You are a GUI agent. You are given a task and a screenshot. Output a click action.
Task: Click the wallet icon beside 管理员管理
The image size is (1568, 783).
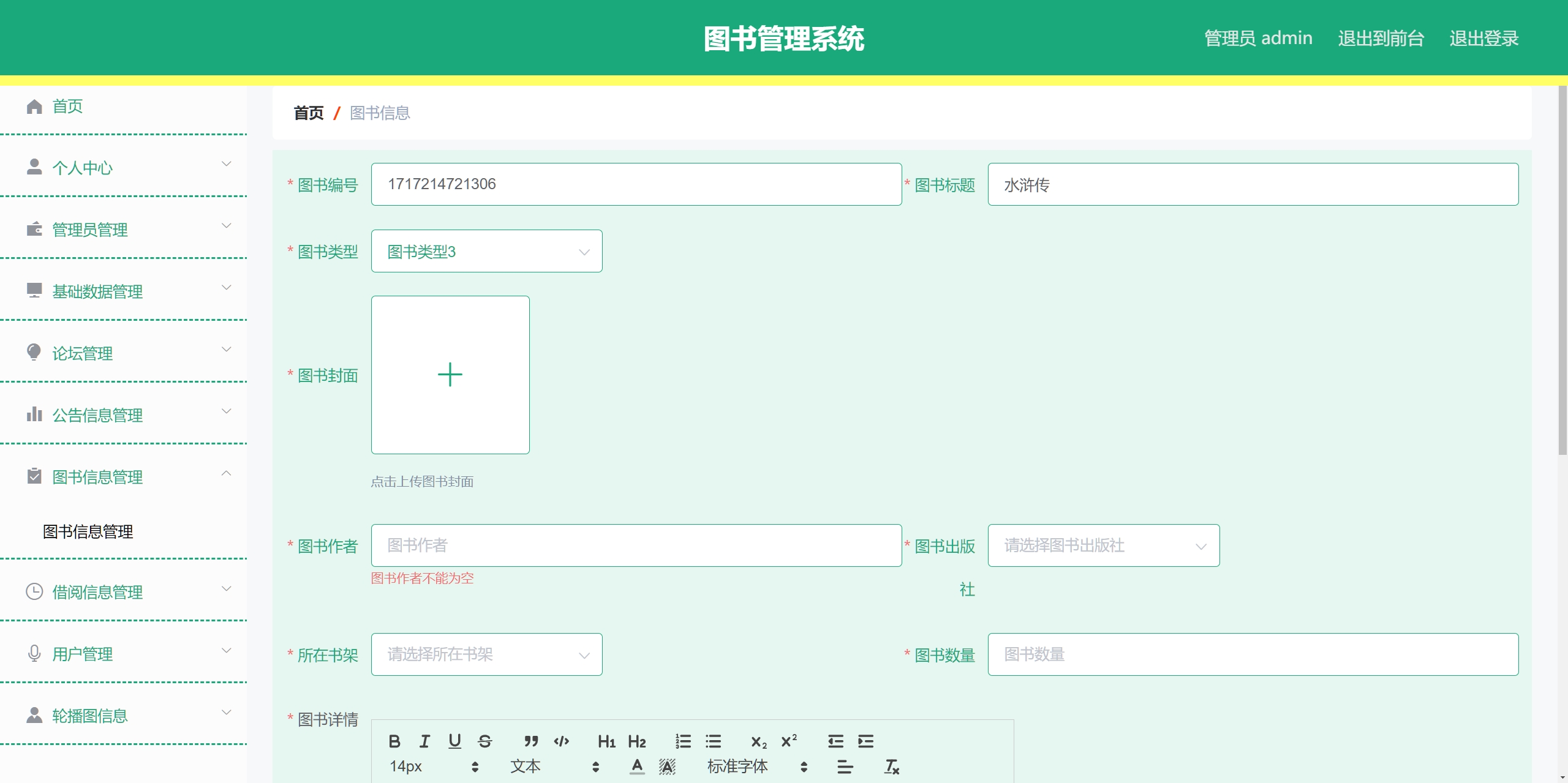(x=34, y=229)
